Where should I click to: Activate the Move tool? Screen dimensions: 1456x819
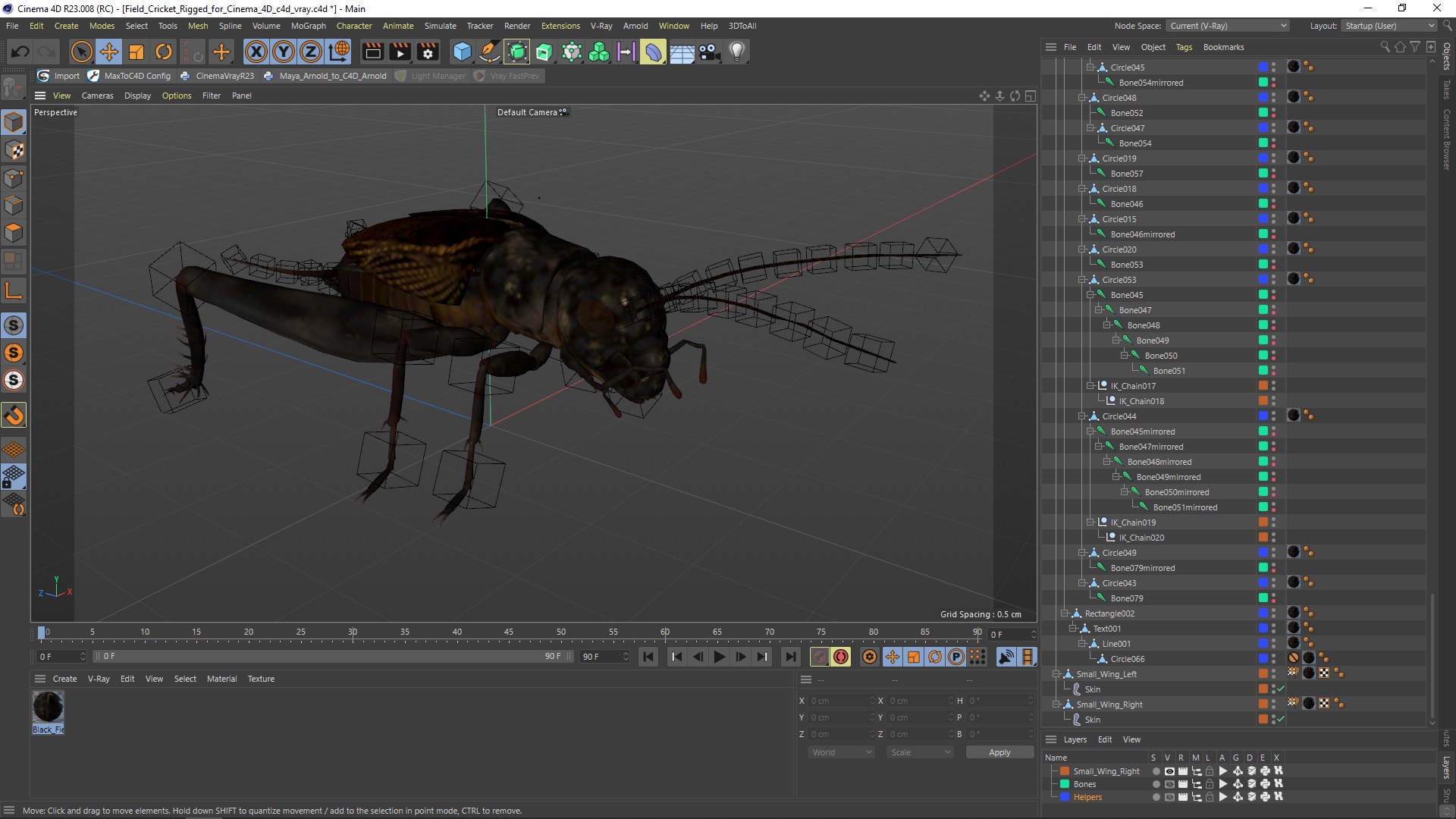[108, 52]
